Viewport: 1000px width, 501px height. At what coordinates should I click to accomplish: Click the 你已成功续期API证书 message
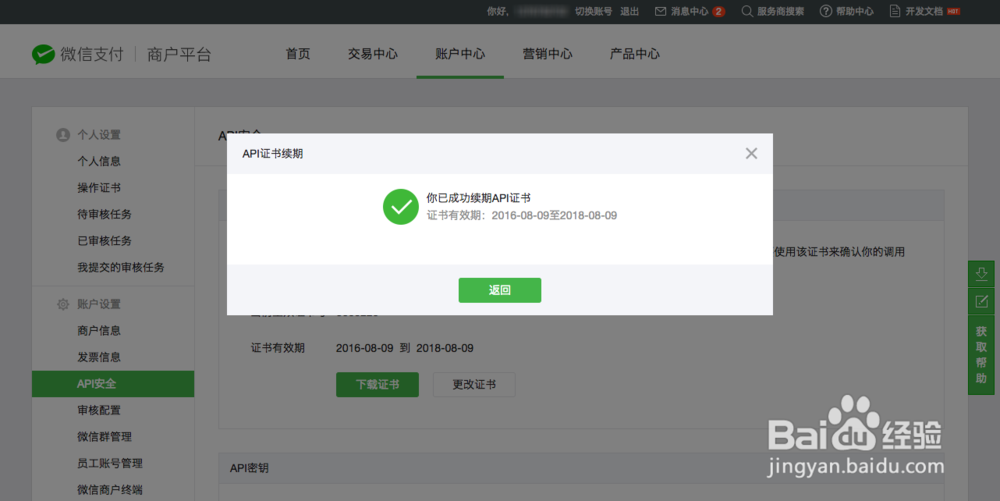point(478,198)
